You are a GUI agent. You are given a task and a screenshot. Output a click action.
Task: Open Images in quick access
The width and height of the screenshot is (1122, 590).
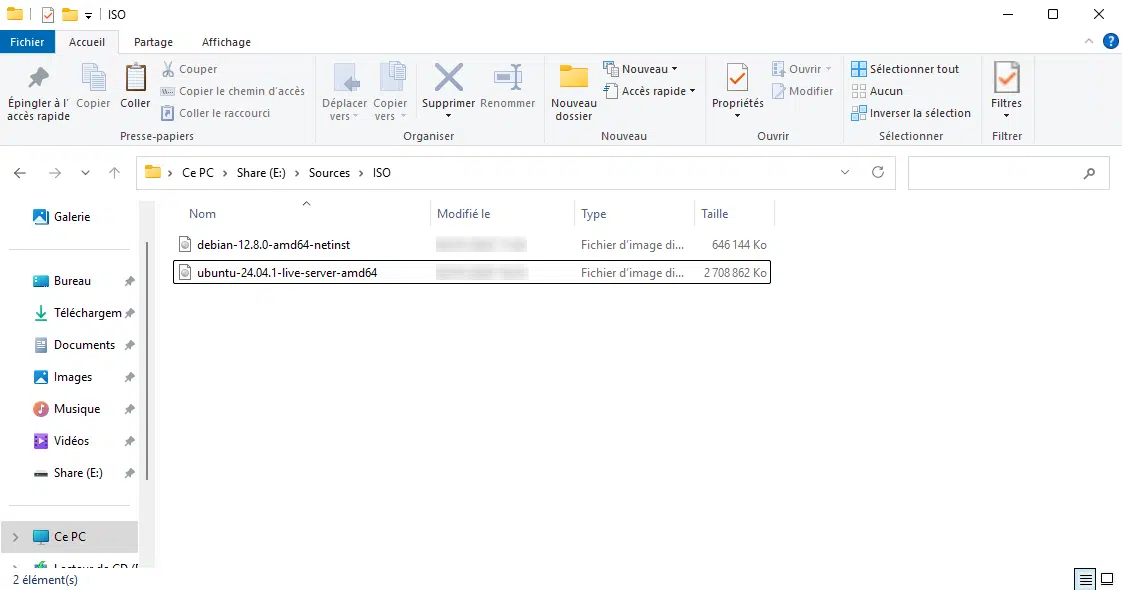click(x=62, y=377)
